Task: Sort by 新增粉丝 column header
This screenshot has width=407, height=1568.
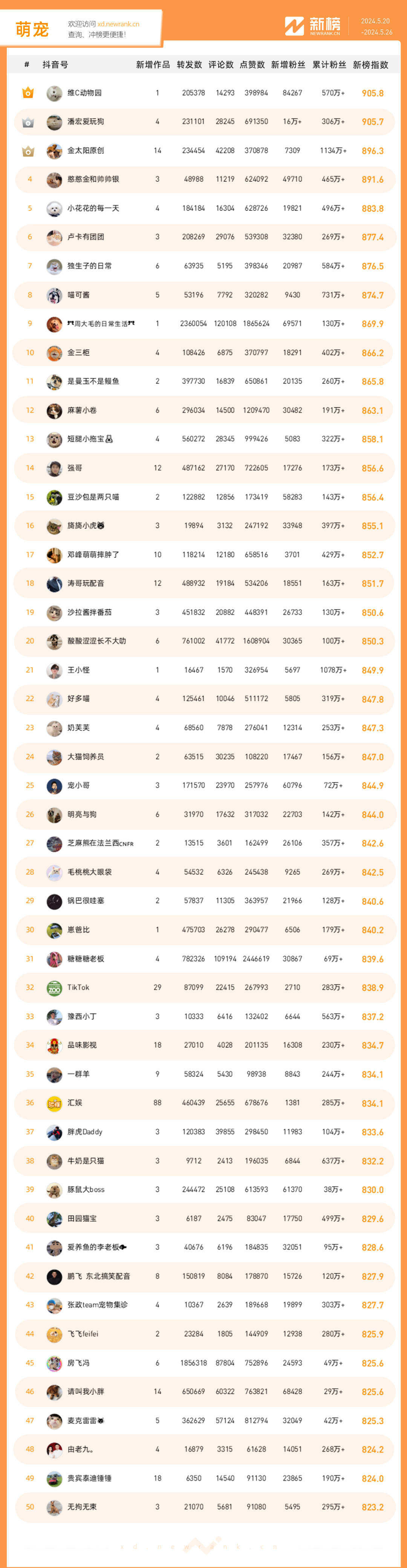Action: pos(288,65)
